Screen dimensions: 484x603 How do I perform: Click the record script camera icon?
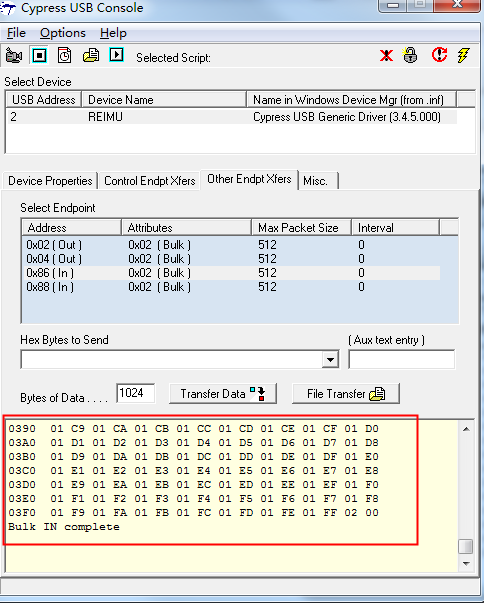coord(14,56)
